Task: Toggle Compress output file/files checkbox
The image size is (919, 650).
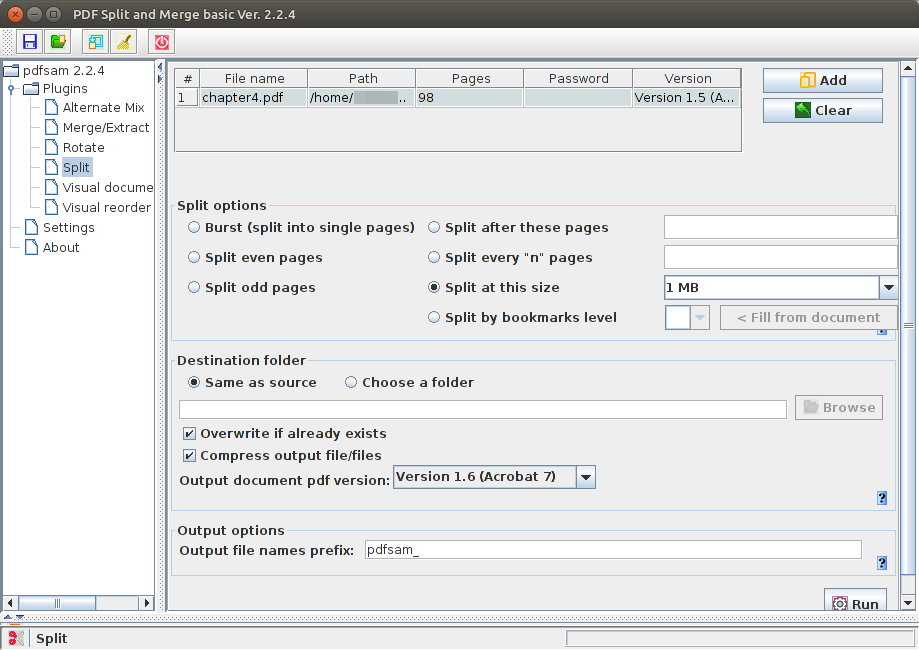Action: tap(189, 455)
